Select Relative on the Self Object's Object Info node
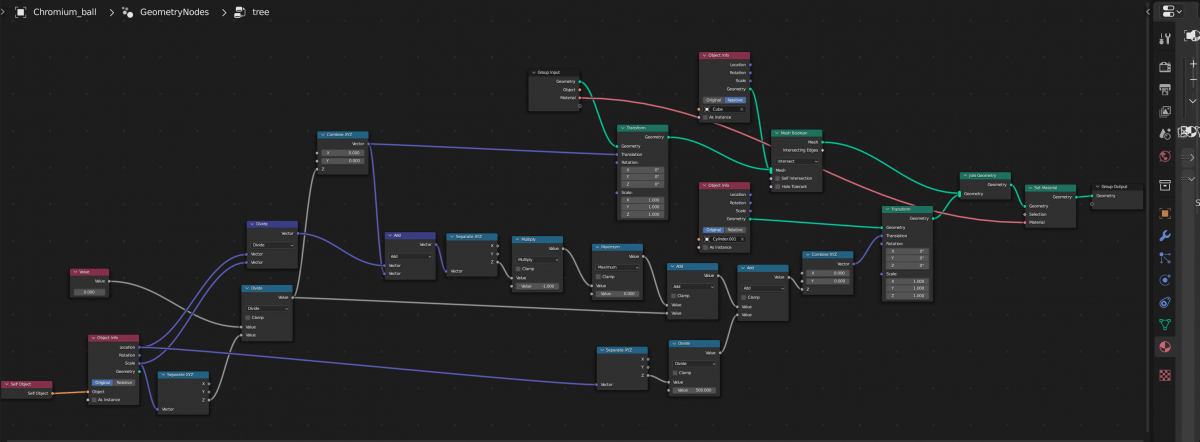The width and height of the screenshot is (1200, 442). point(124,382)
